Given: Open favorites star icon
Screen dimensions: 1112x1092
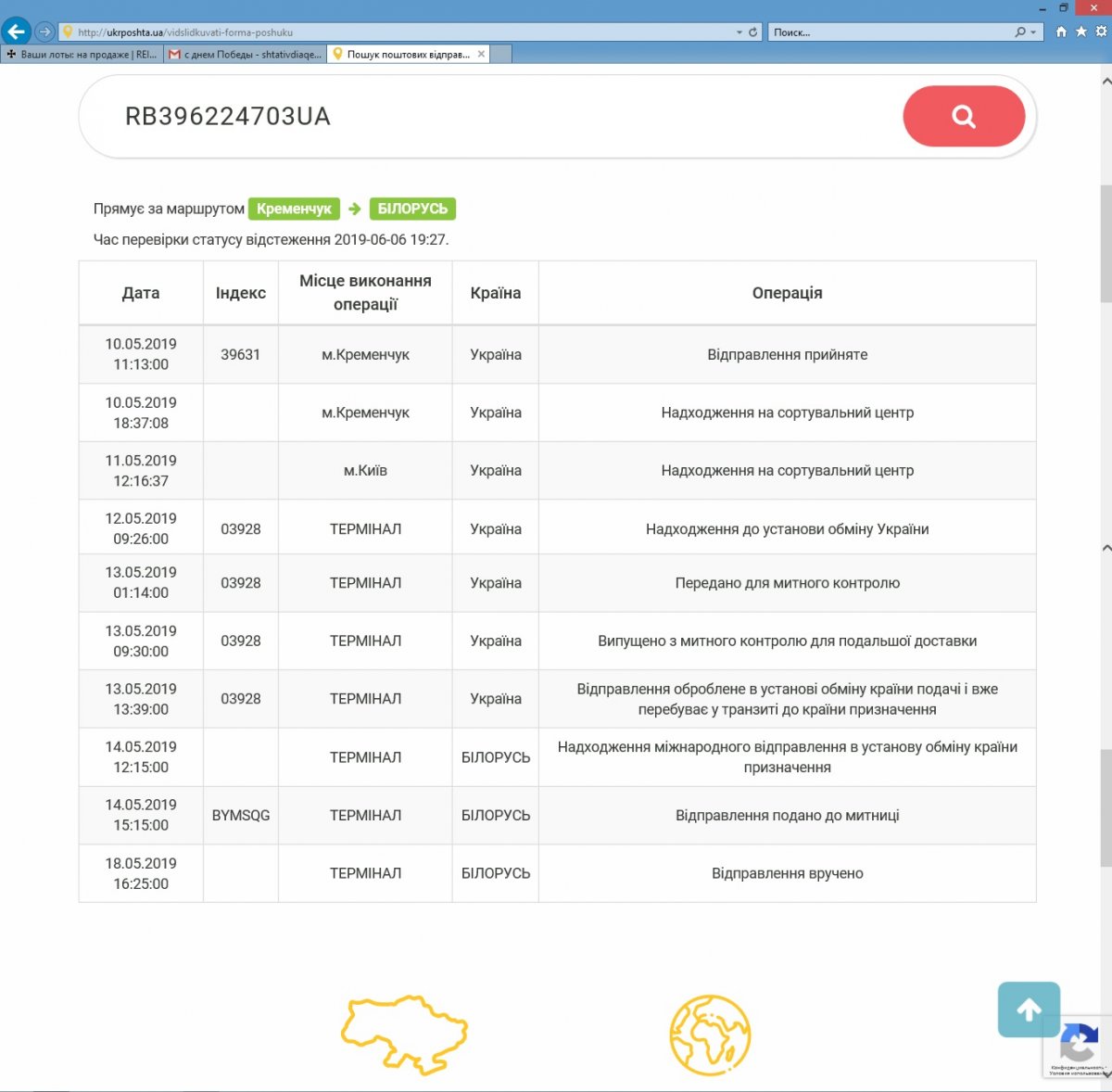Looking at the screenshot, I should click(x=1080, y=32).
